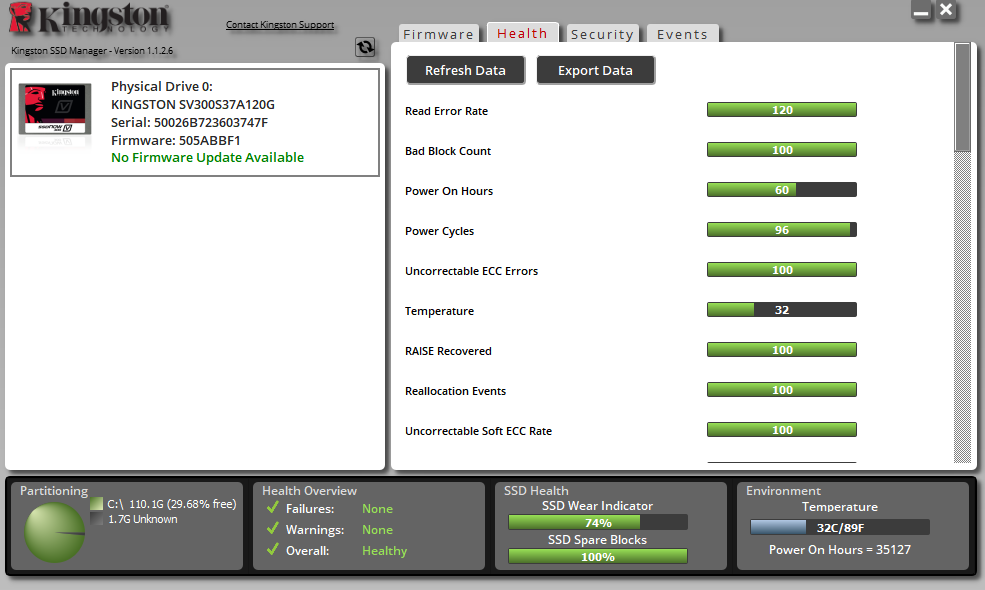Viewport: 985px width, 590px height.
Task: Open the Security tab
Action: point(602,34)
